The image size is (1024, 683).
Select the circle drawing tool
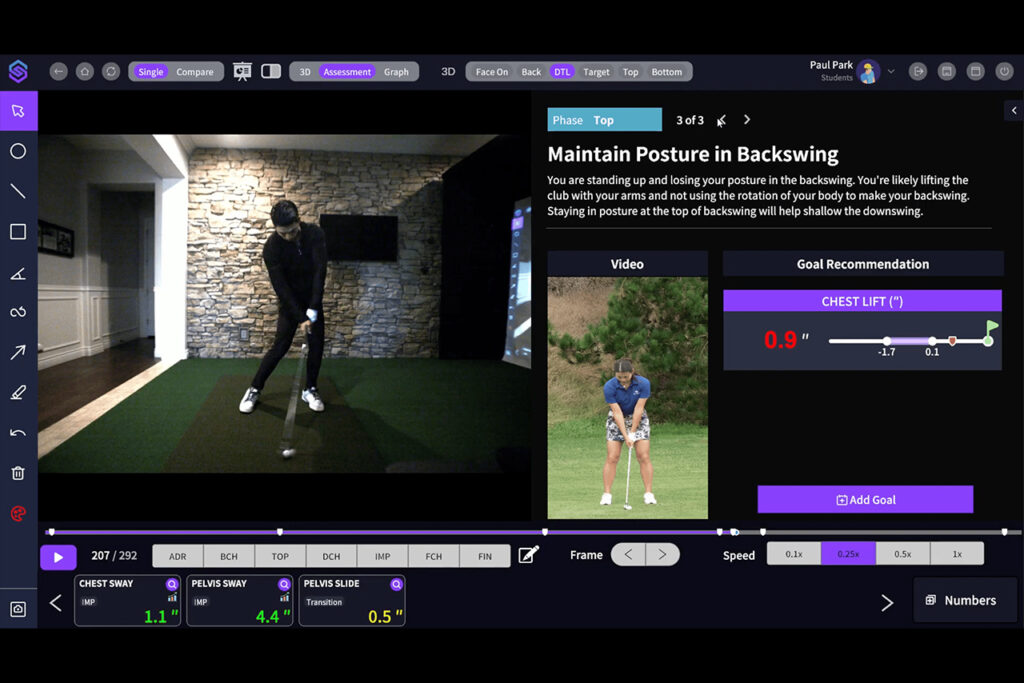pos(18,151)
